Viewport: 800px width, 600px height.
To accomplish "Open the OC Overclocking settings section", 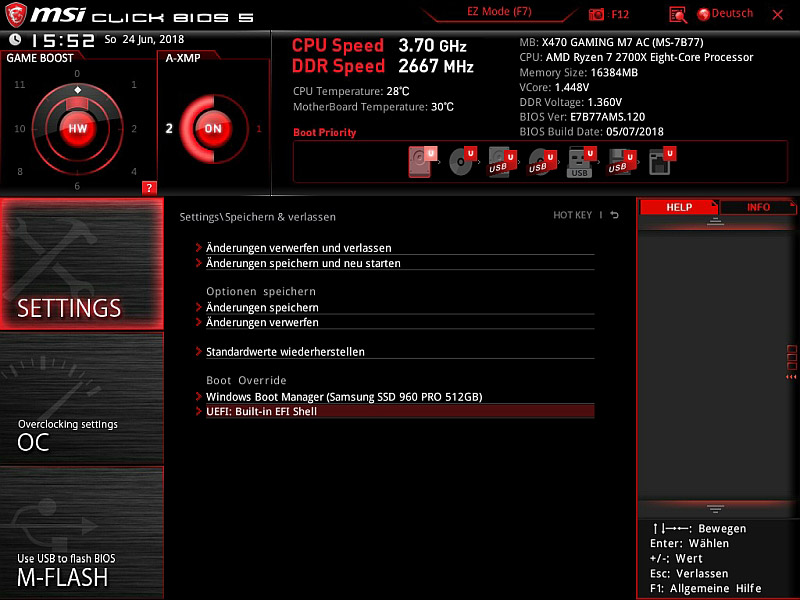I will (x=82, y=398).
